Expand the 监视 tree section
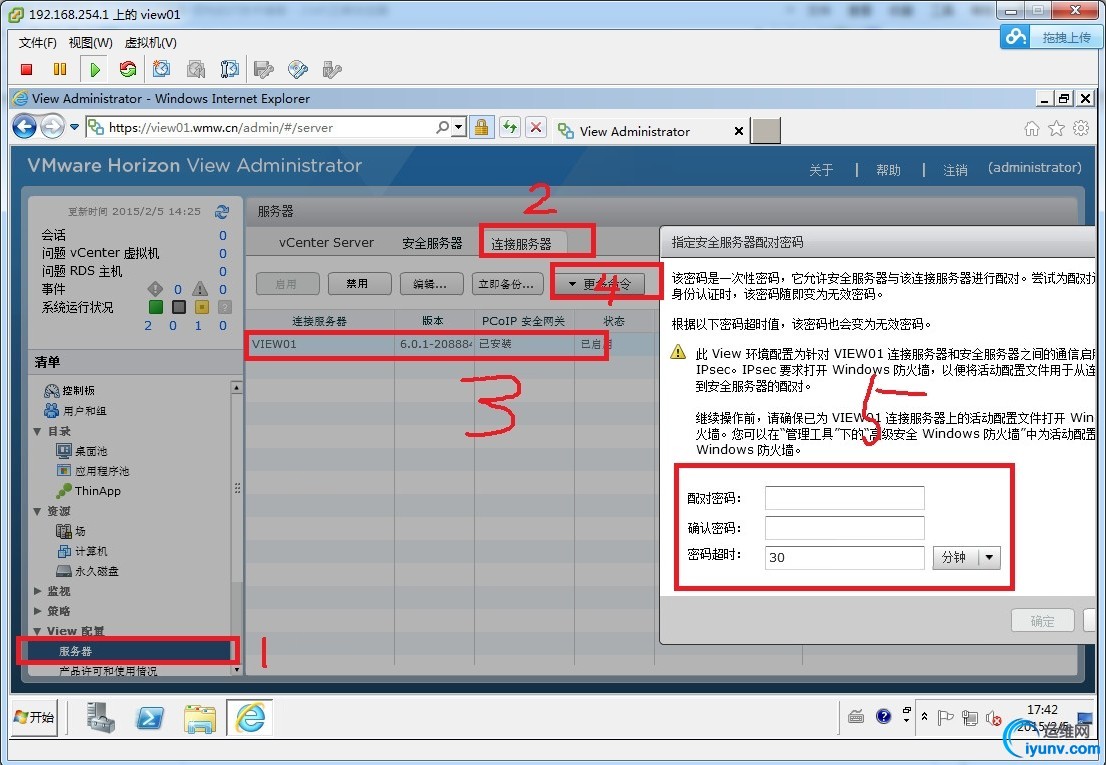The image size is (1106, 765). pos(37,591)
